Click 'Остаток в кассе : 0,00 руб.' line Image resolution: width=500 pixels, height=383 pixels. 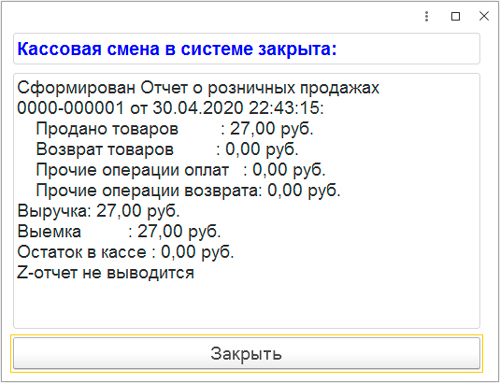[126, 252]
